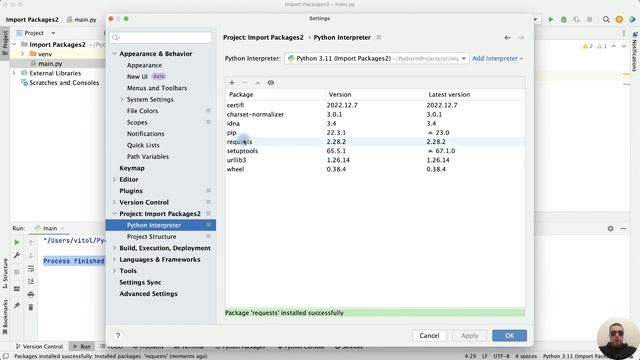Image resolution: width=640 pixels, height=360 pixels.
Task: Minimize the Run panel with the dash icon
Action: (623, 229)
